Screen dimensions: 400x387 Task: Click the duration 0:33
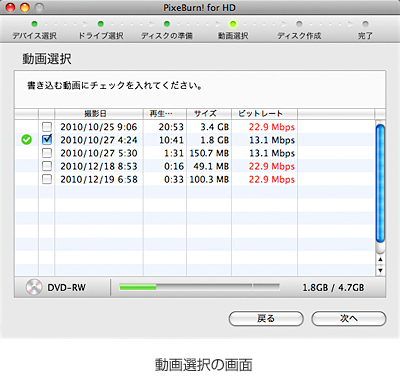174,179
